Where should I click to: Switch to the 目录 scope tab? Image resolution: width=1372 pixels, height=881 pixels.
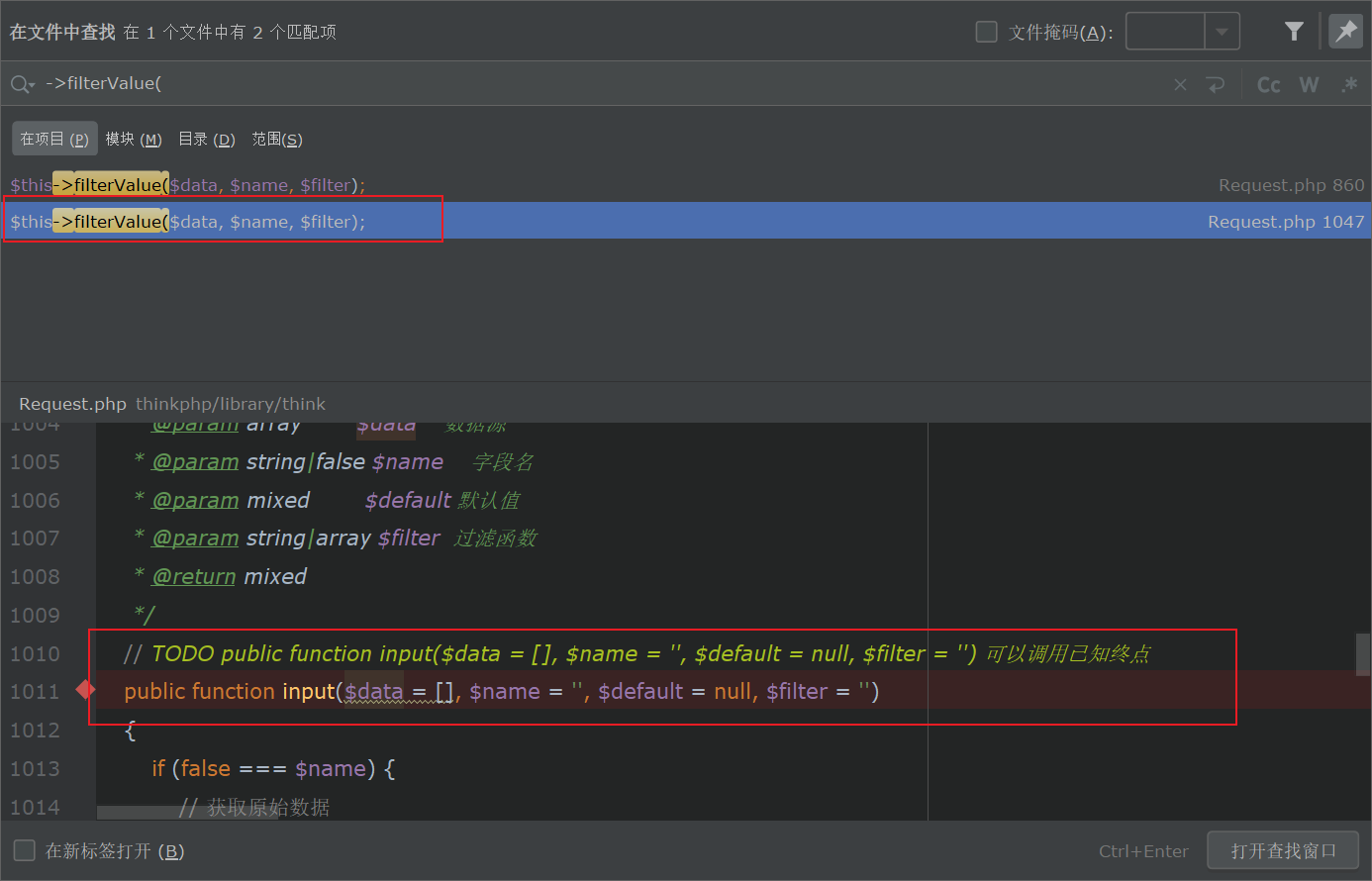(206, 140)
